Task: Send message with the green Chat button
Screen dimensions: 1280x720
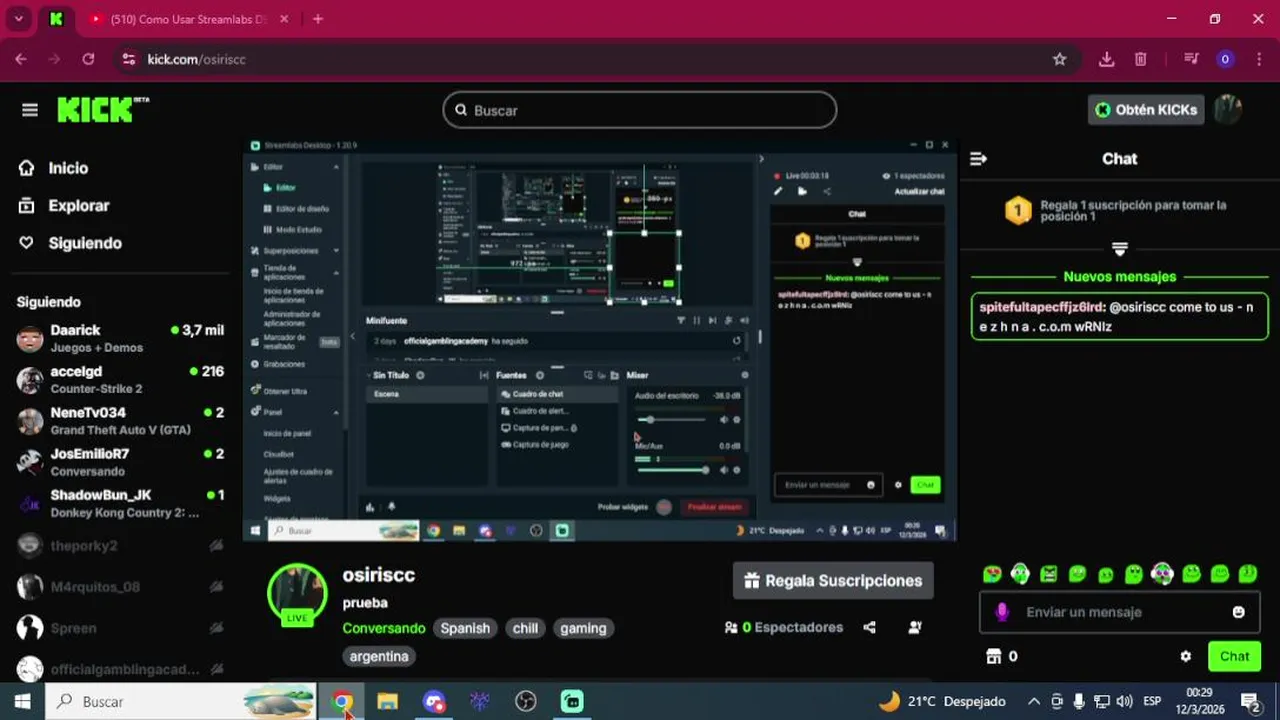Action: (1234, 656)
